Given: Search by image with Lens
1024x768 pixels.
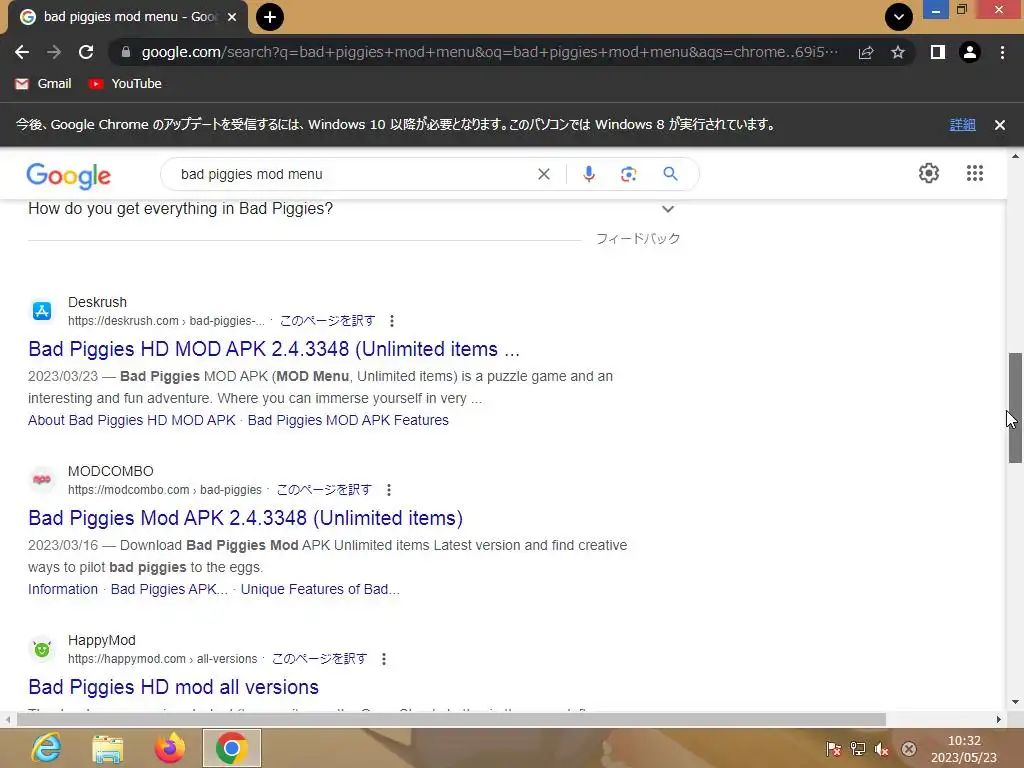Looking at the screenshot, I should (x=628, y=174).
